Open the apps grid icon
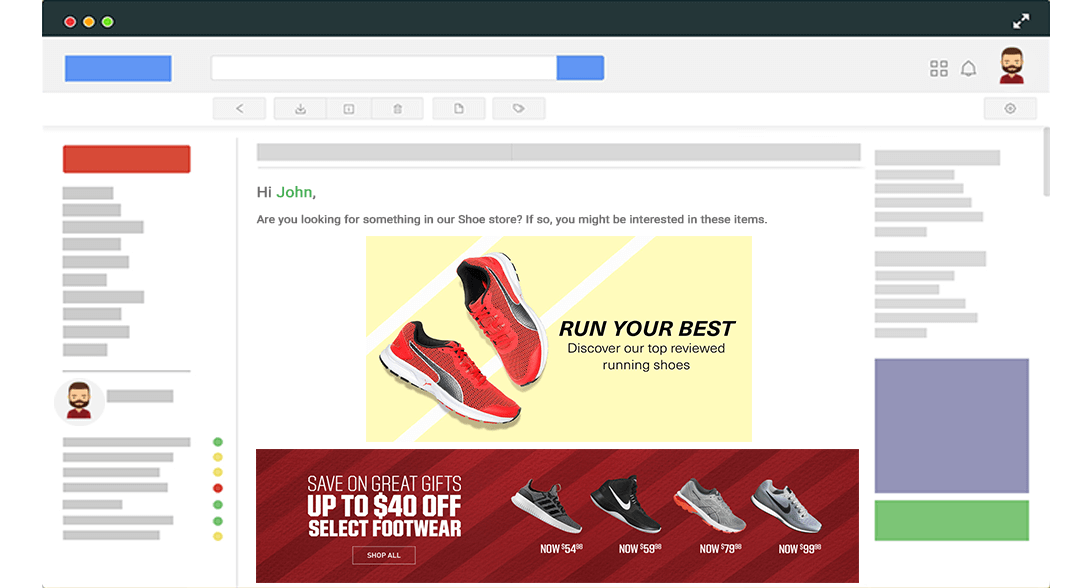 [x=939, y=68]
